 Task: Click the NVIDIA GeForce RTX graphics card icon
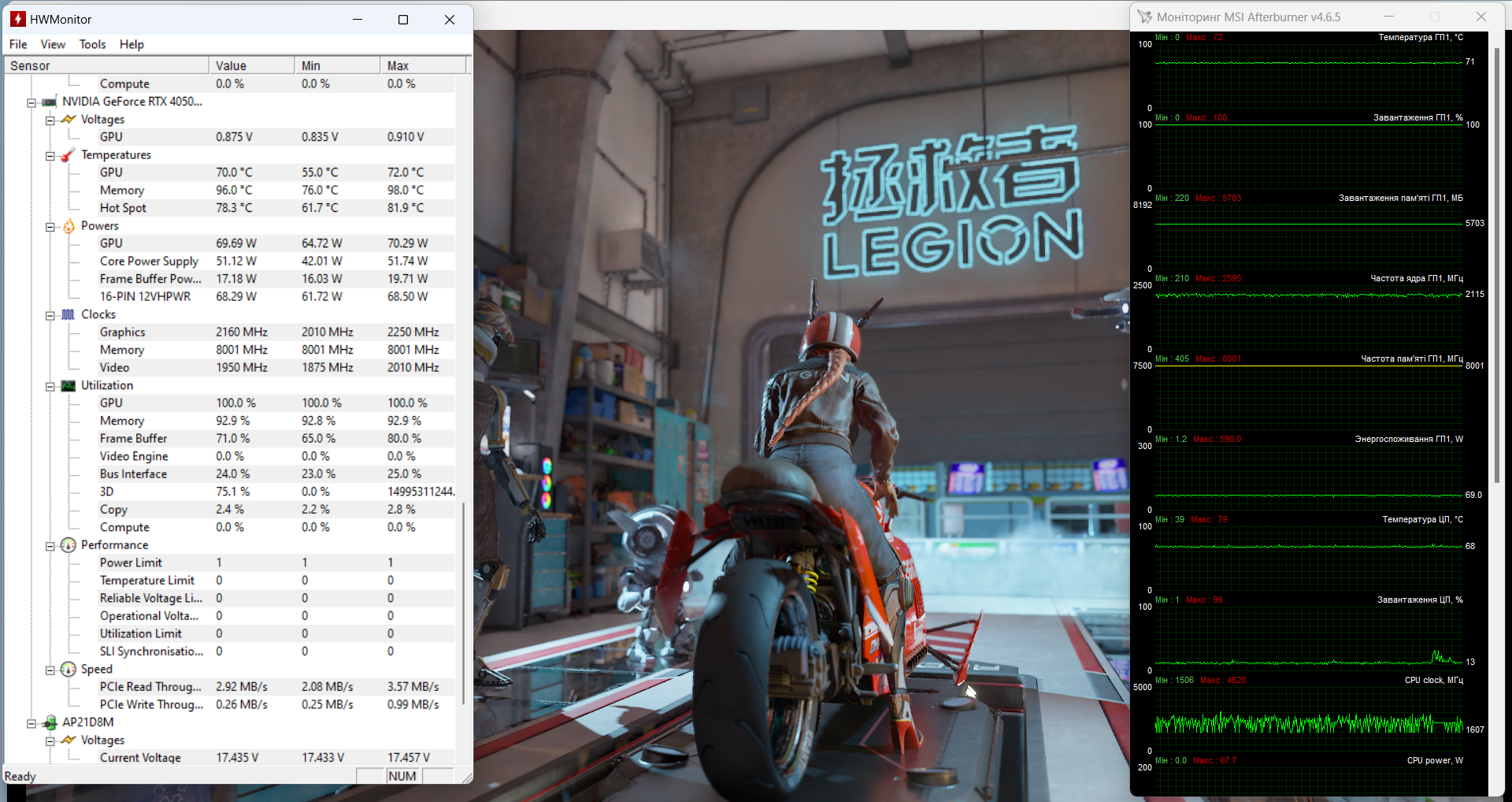coord(50,102)
